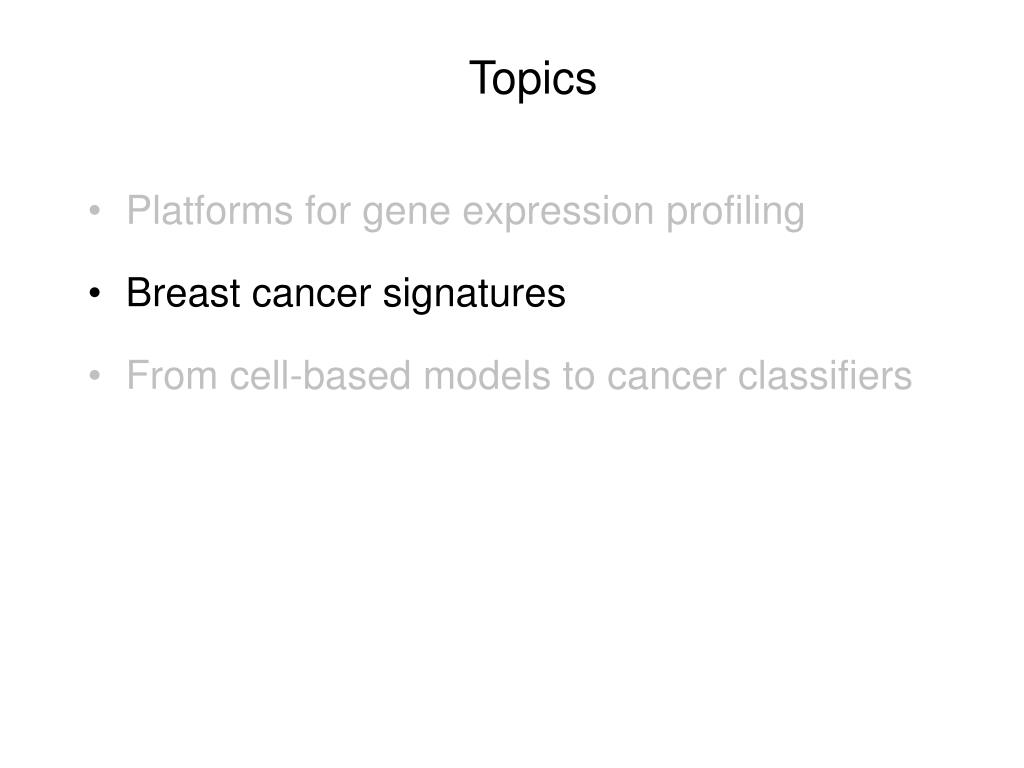
Task: Click the word for in the first bullet
Action: 327,210
